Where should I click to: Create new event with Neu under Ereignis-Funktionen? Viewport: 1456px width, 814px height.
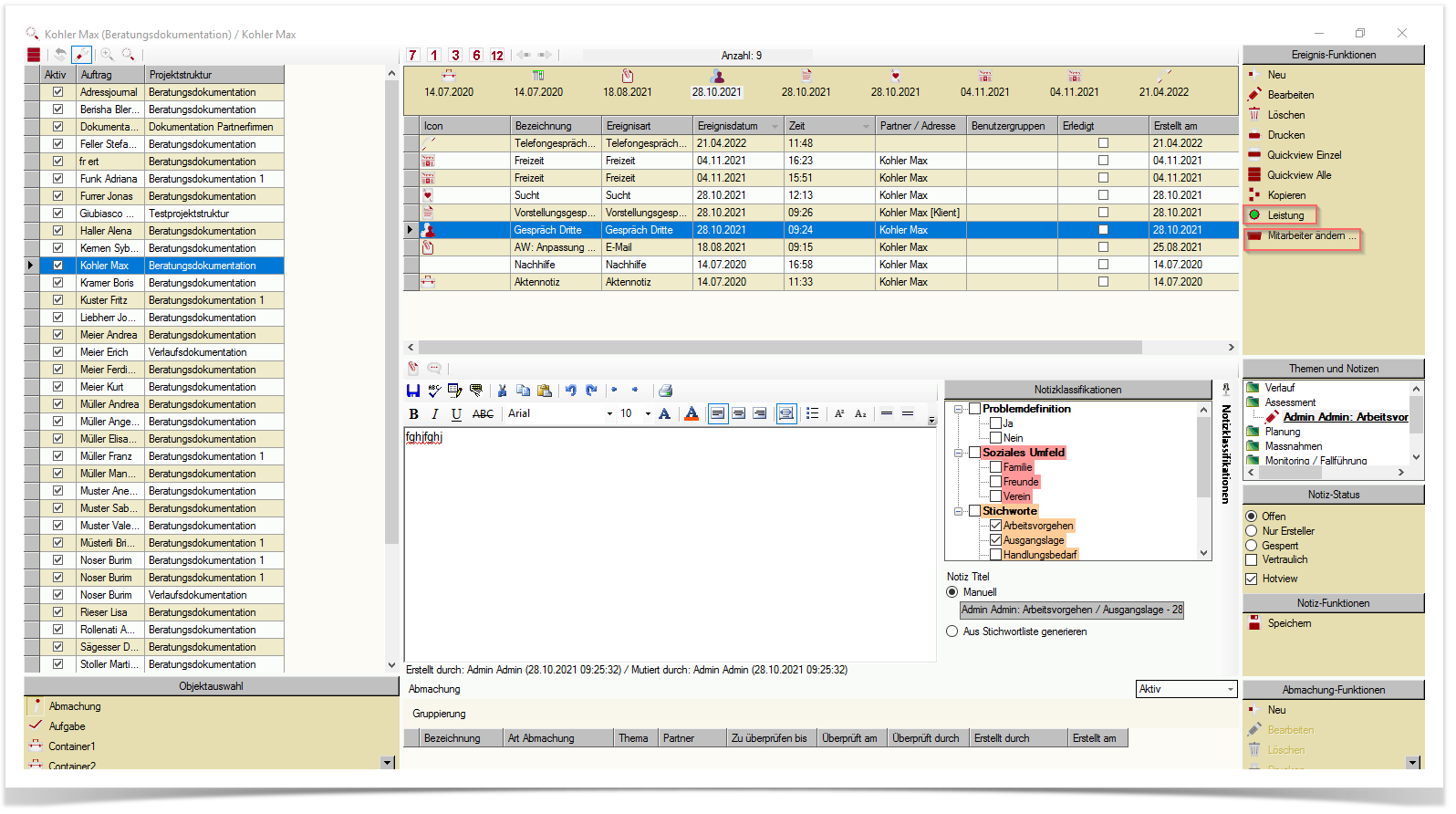tap(1276, 75)
